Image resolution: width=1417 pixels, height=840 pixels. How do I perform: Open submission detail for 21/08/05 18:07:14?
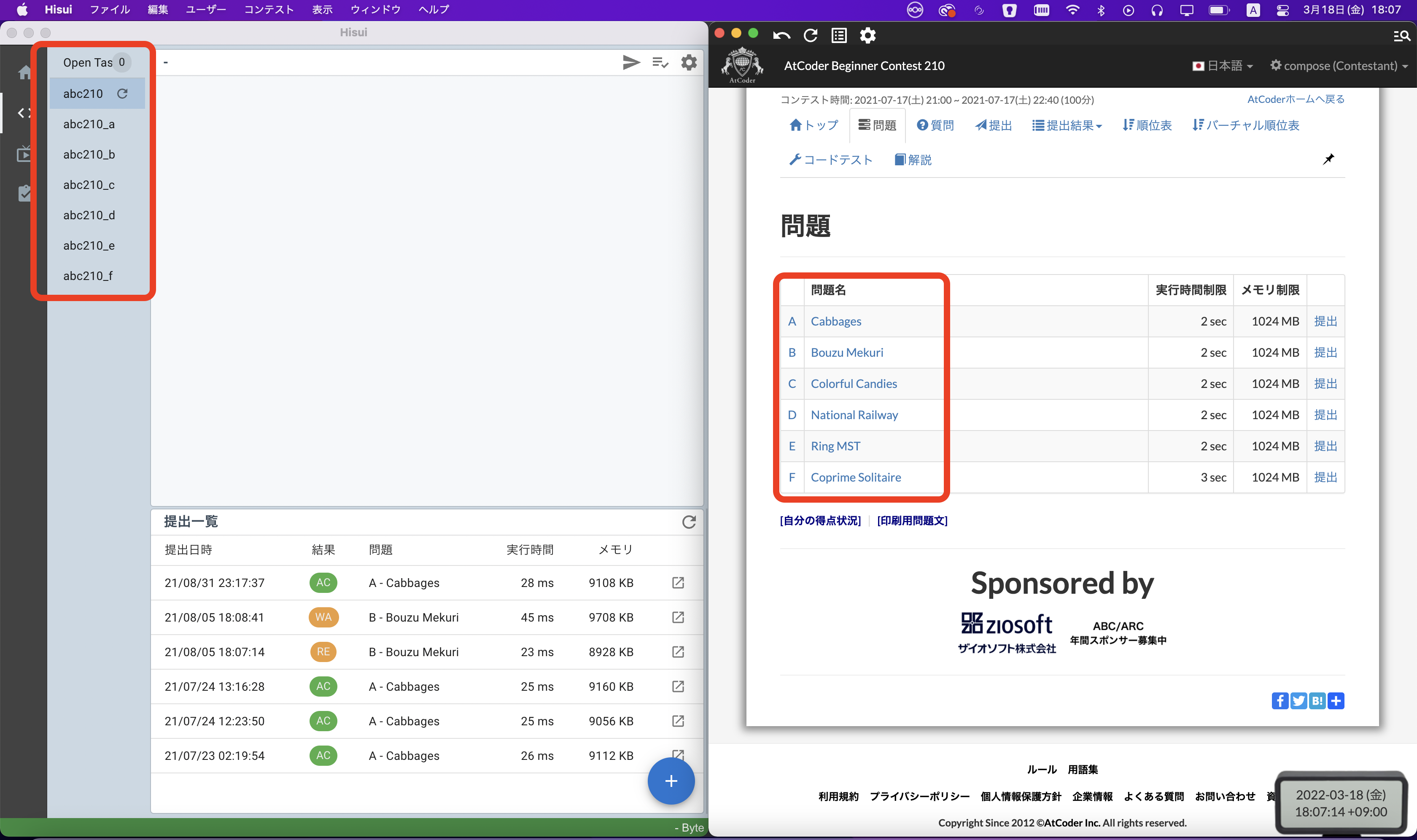click(x=678, y=652)
